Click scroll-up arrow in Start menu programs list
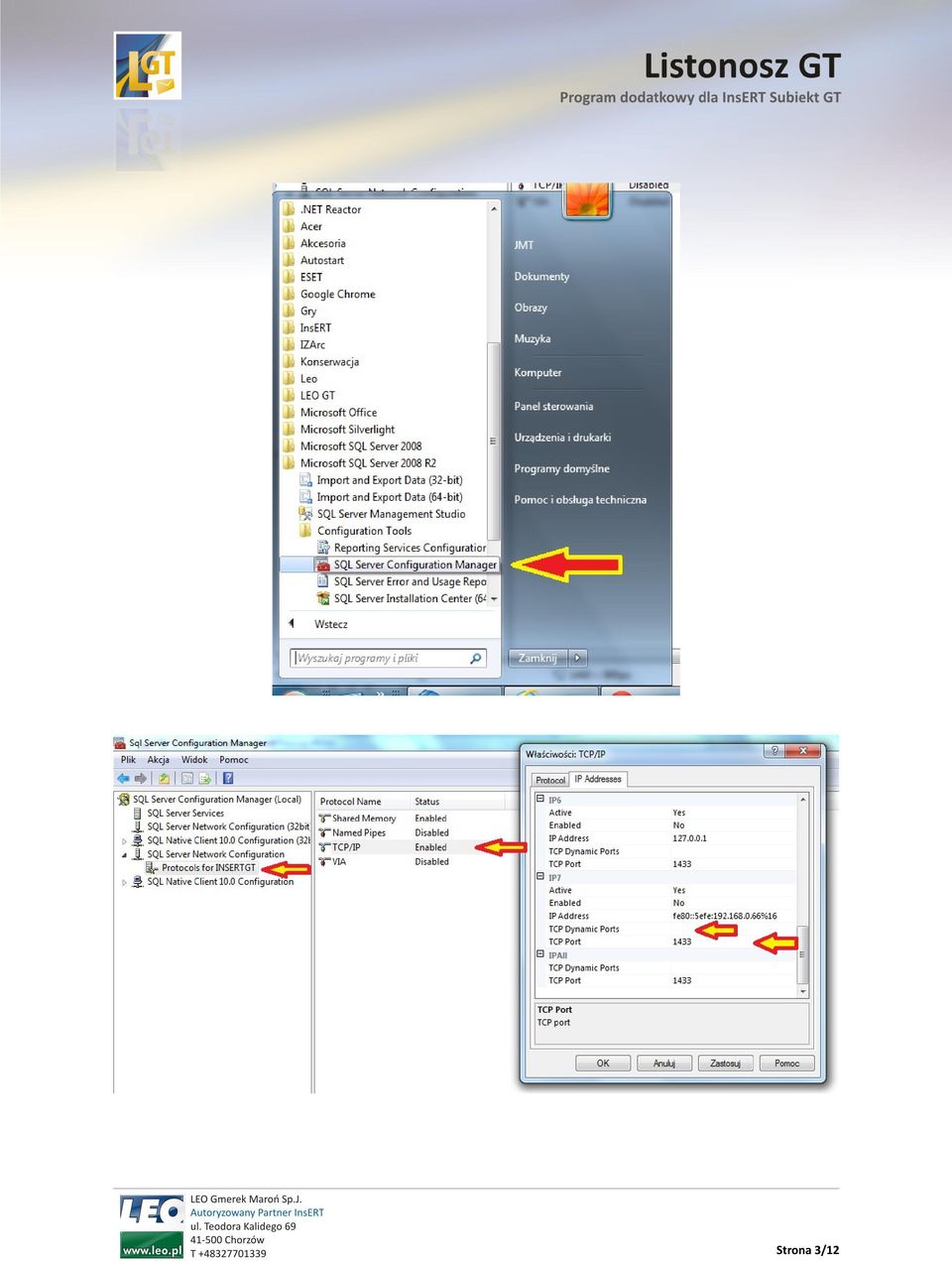The image size is (952, 1261). click(494, 209)
